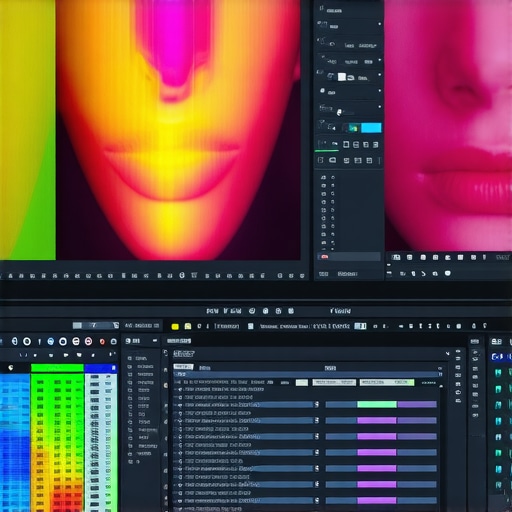Expand the effects row containing the white swatch
This screenshot has height=512, width=512.
[379, 75]
